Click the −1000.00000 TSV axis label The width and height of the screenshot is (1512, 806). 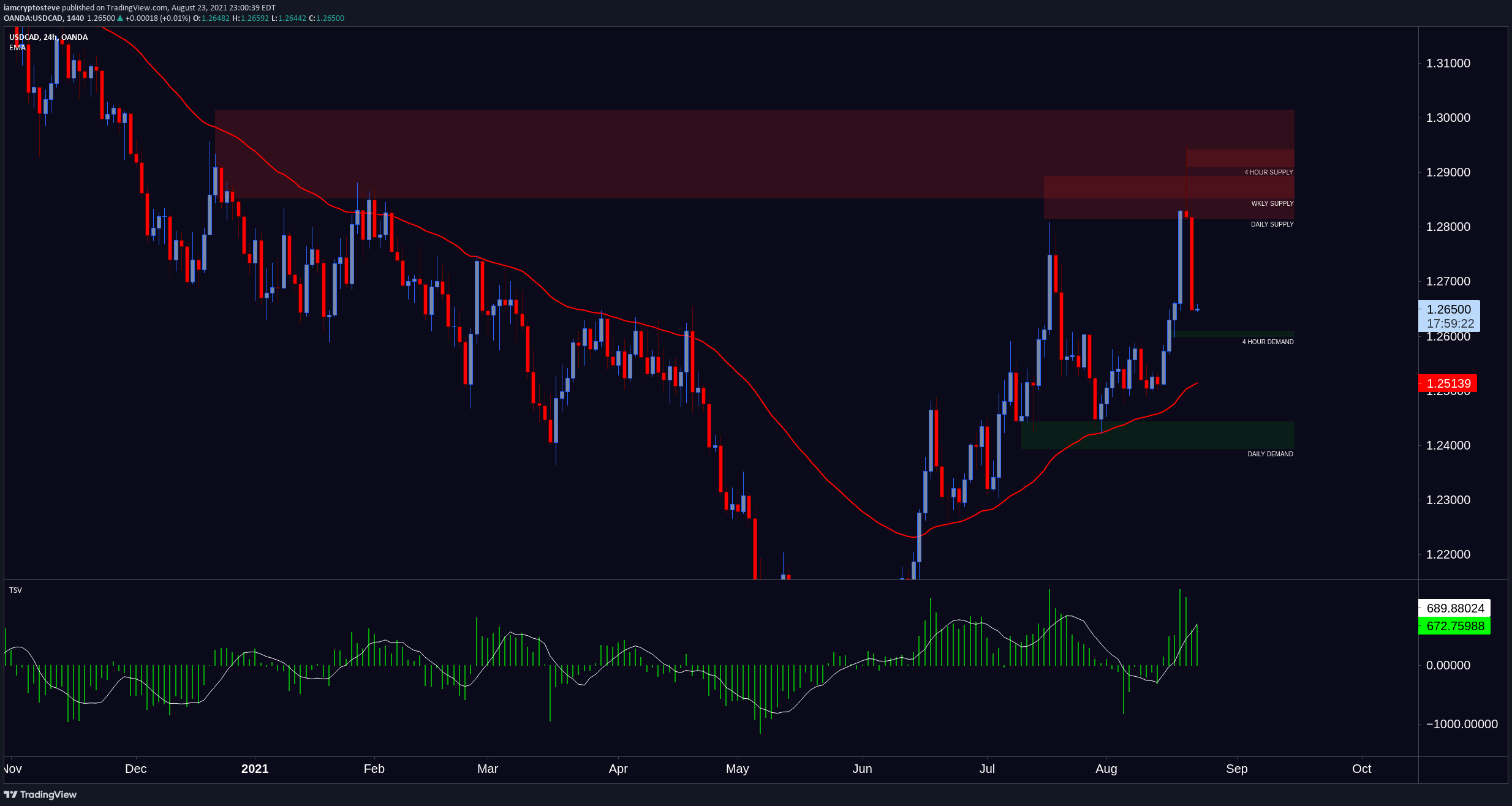[1462, 724]
